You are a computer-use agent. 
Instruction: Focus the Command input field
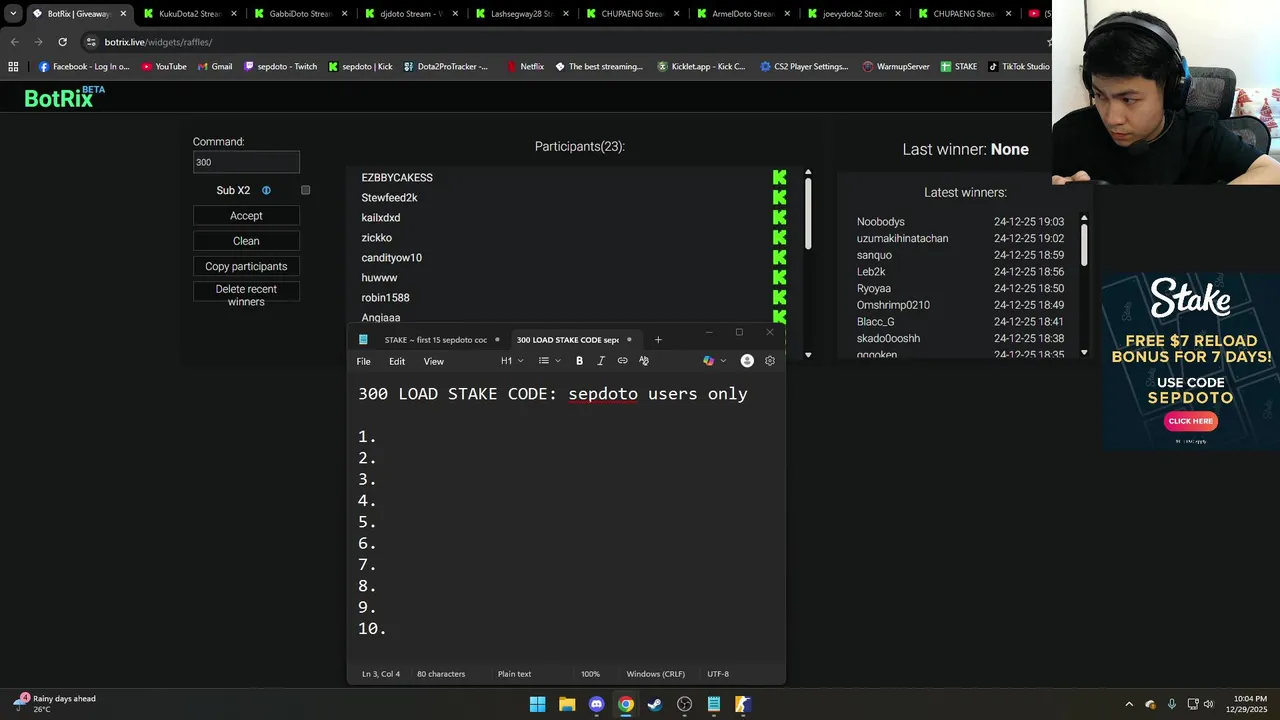pyautogui.click(x=246, y=162)
